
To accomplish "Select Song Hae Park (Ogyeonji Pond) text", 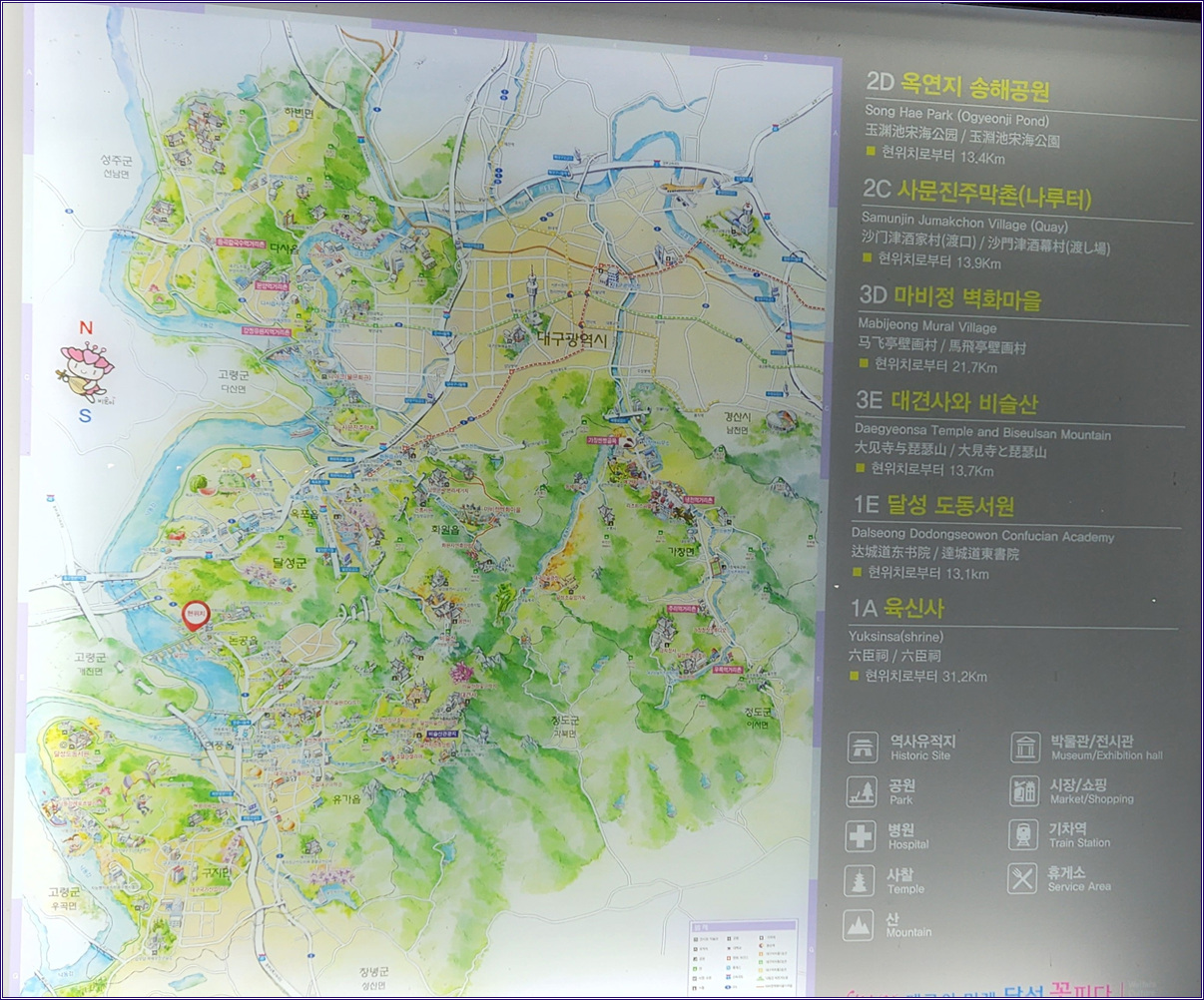I will click(x=957, y=117).
